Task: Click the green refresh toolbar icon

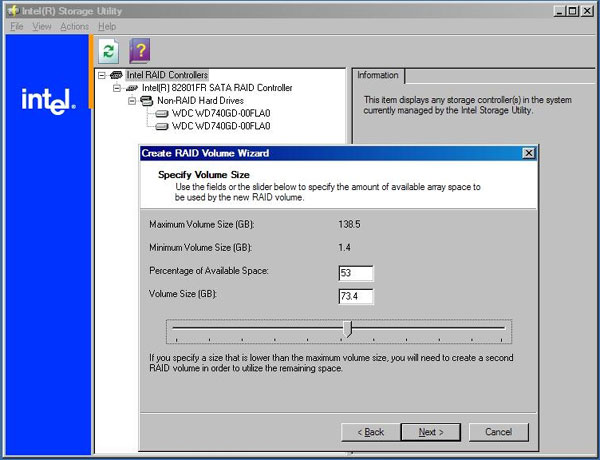Action: [109, 51]
